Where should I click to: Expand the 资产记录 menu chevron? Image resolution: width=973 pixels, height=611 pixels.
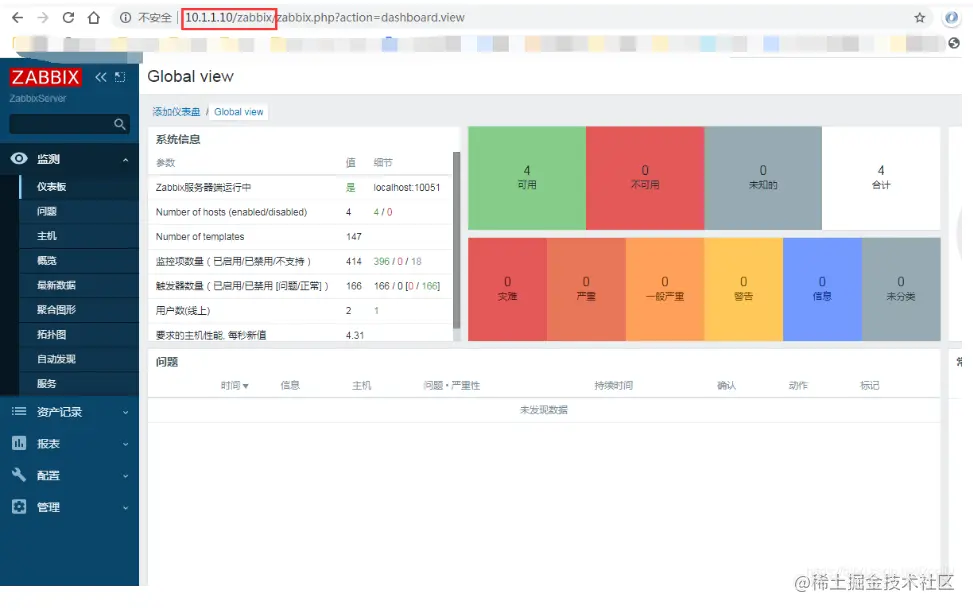[x=125, y=412]
